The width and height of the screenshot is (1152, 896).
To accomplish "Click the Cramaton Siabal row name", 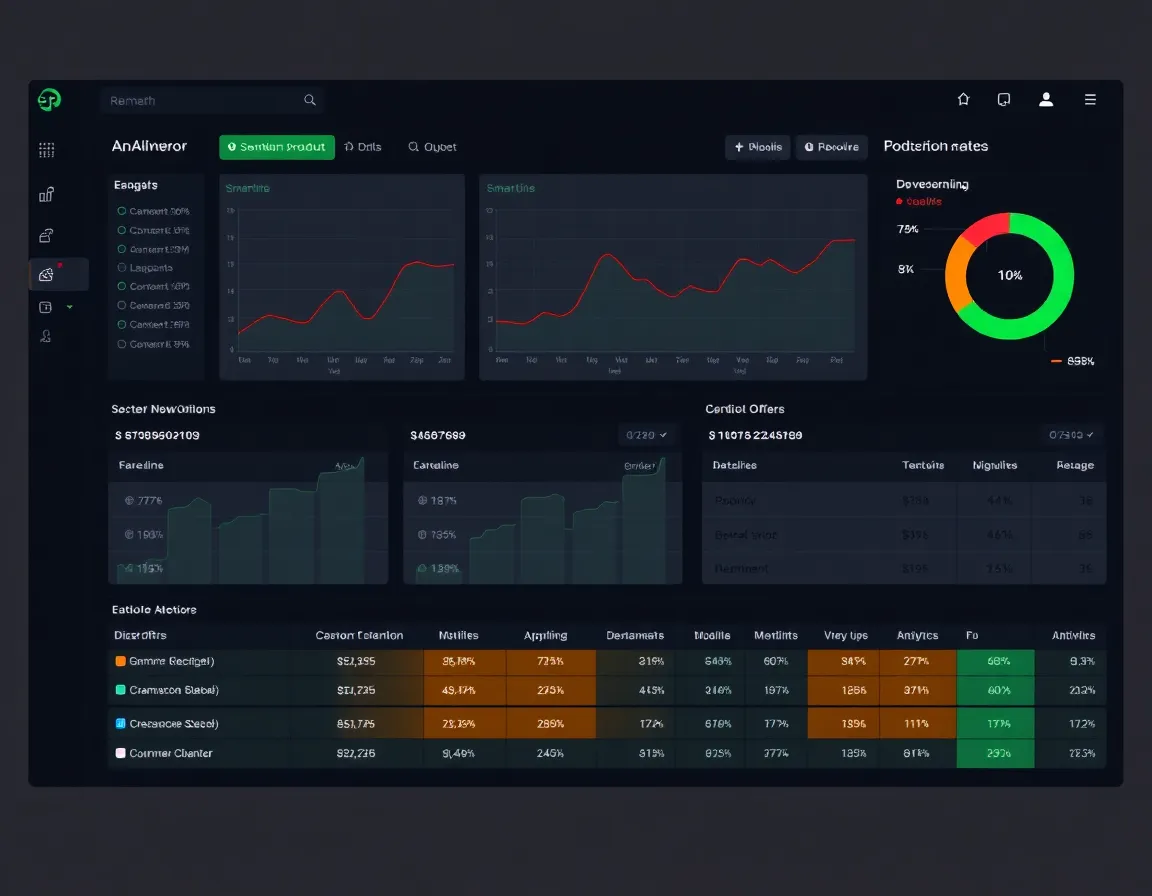I will [174, 690].
